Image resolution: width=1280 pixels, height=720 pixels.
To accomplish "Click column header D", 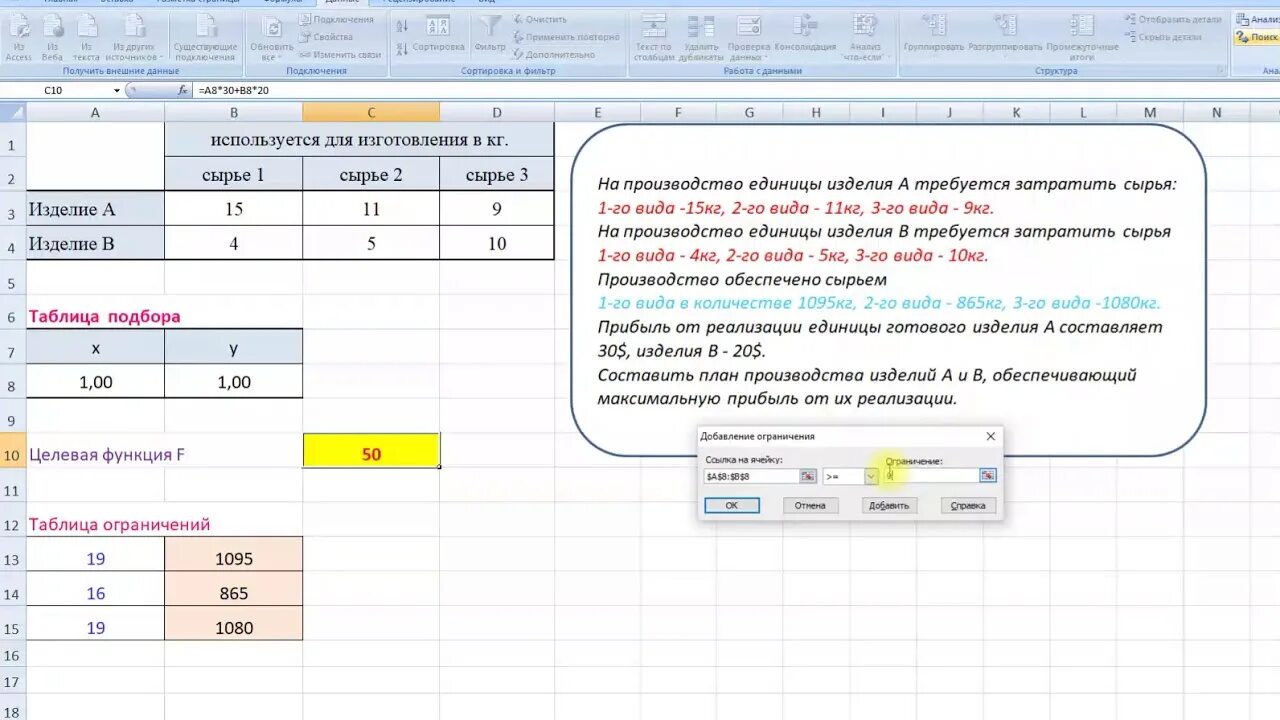I will 497,113.
